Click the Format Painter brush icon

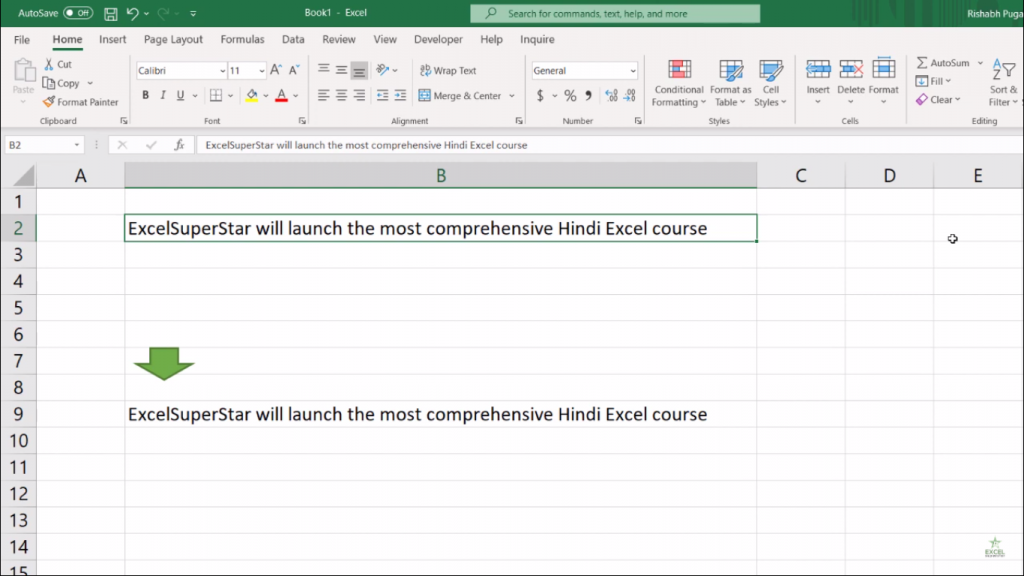click(49, 102)
